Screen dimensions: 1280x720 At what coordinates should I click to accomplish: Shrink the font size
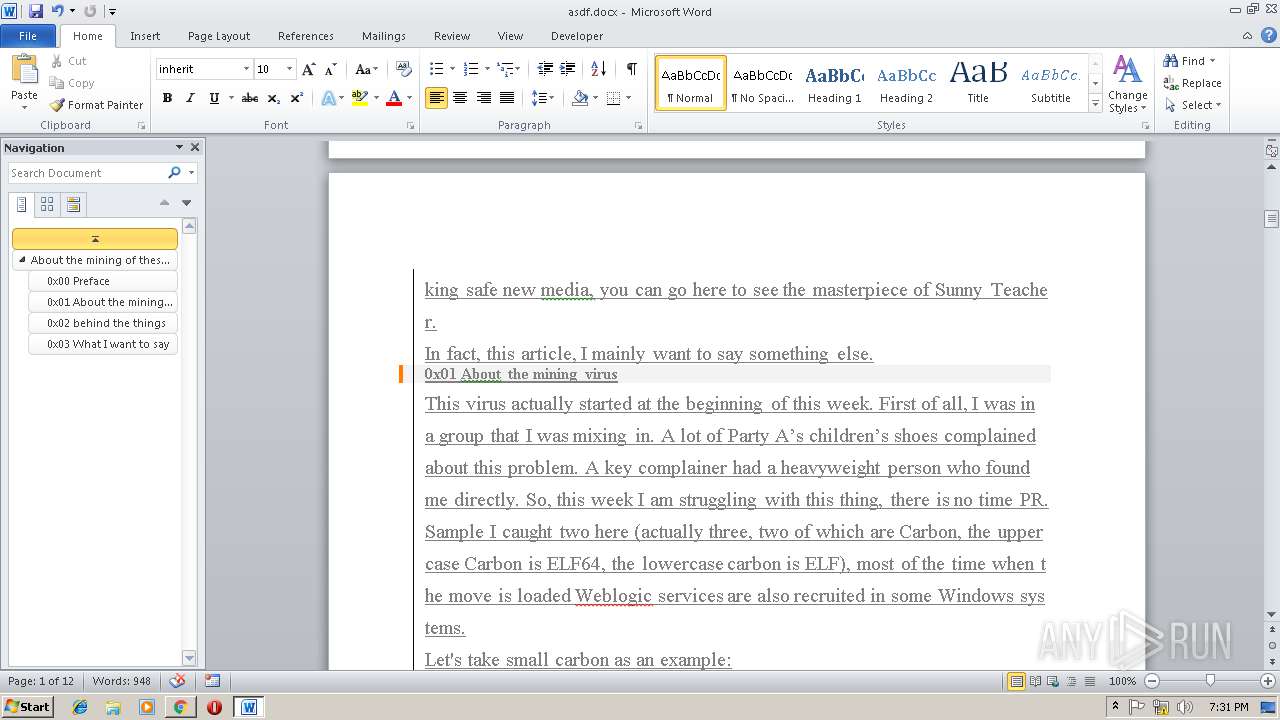tap(332, 69)
